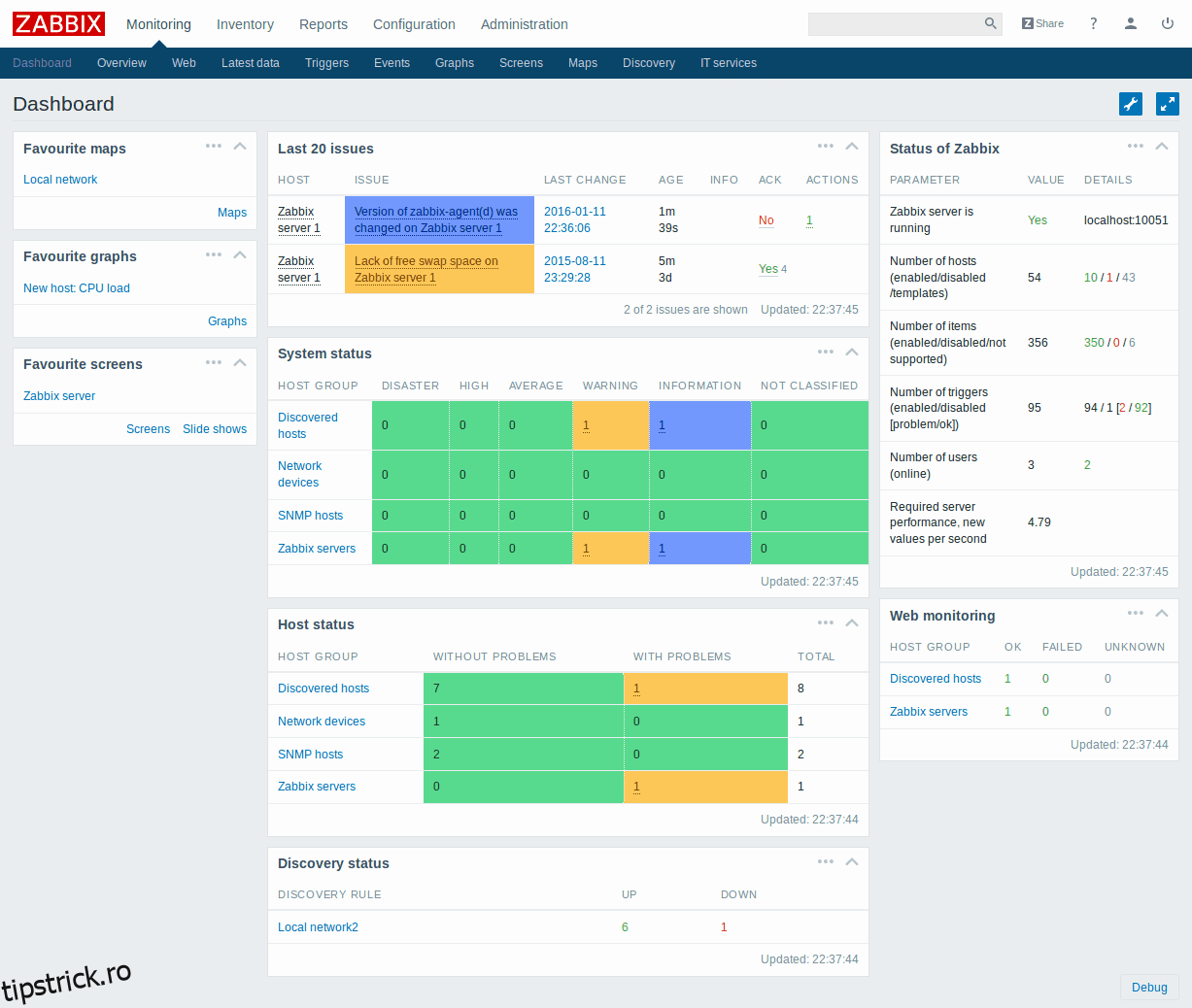Click the dashboard configuration wrench icon

1131,104
